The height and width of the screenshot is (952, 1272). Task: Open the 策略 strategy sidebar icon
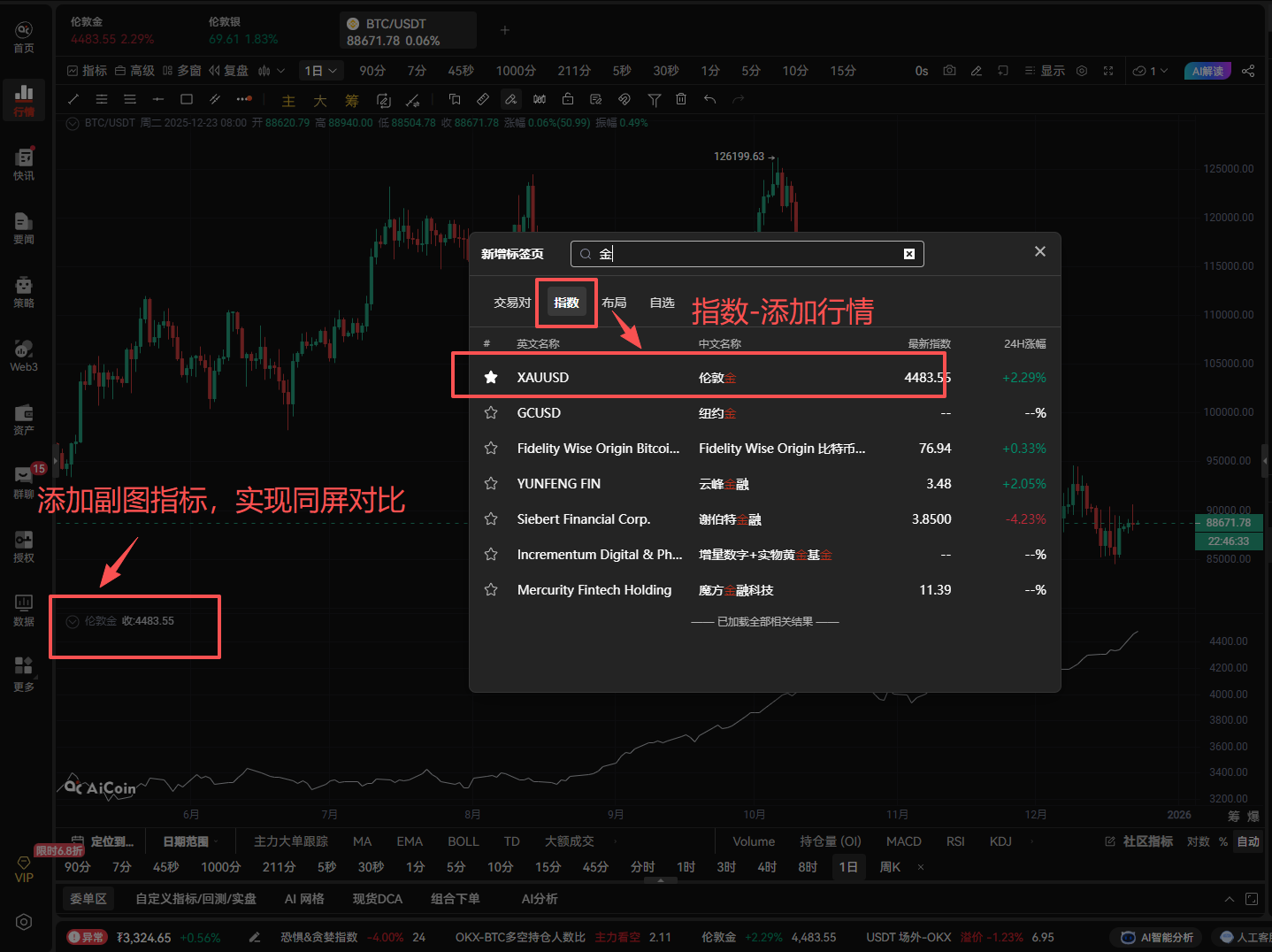pos(24,292)
